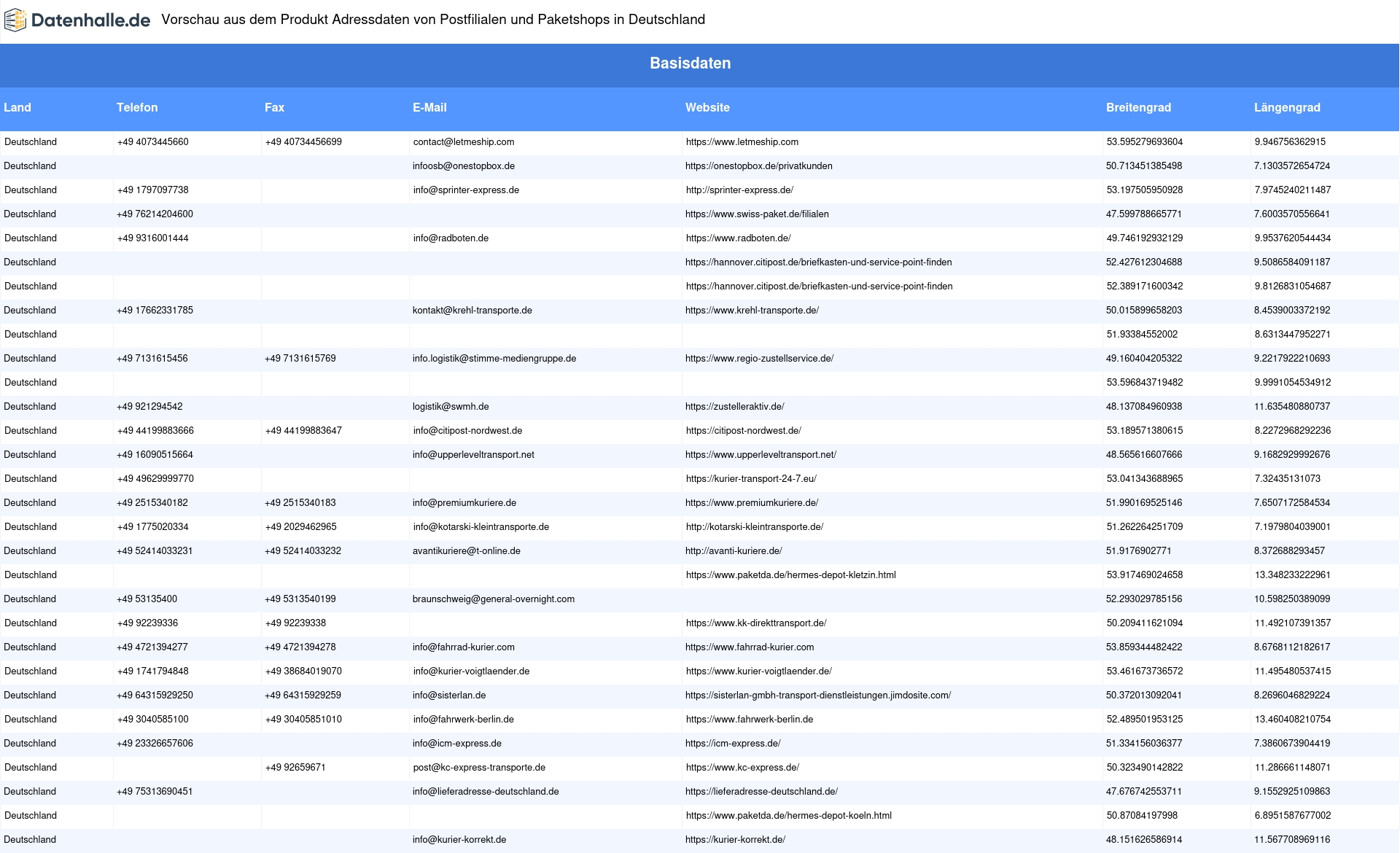Click email contact@letmeship.com
1400x853 pixels.
[464, 142]
